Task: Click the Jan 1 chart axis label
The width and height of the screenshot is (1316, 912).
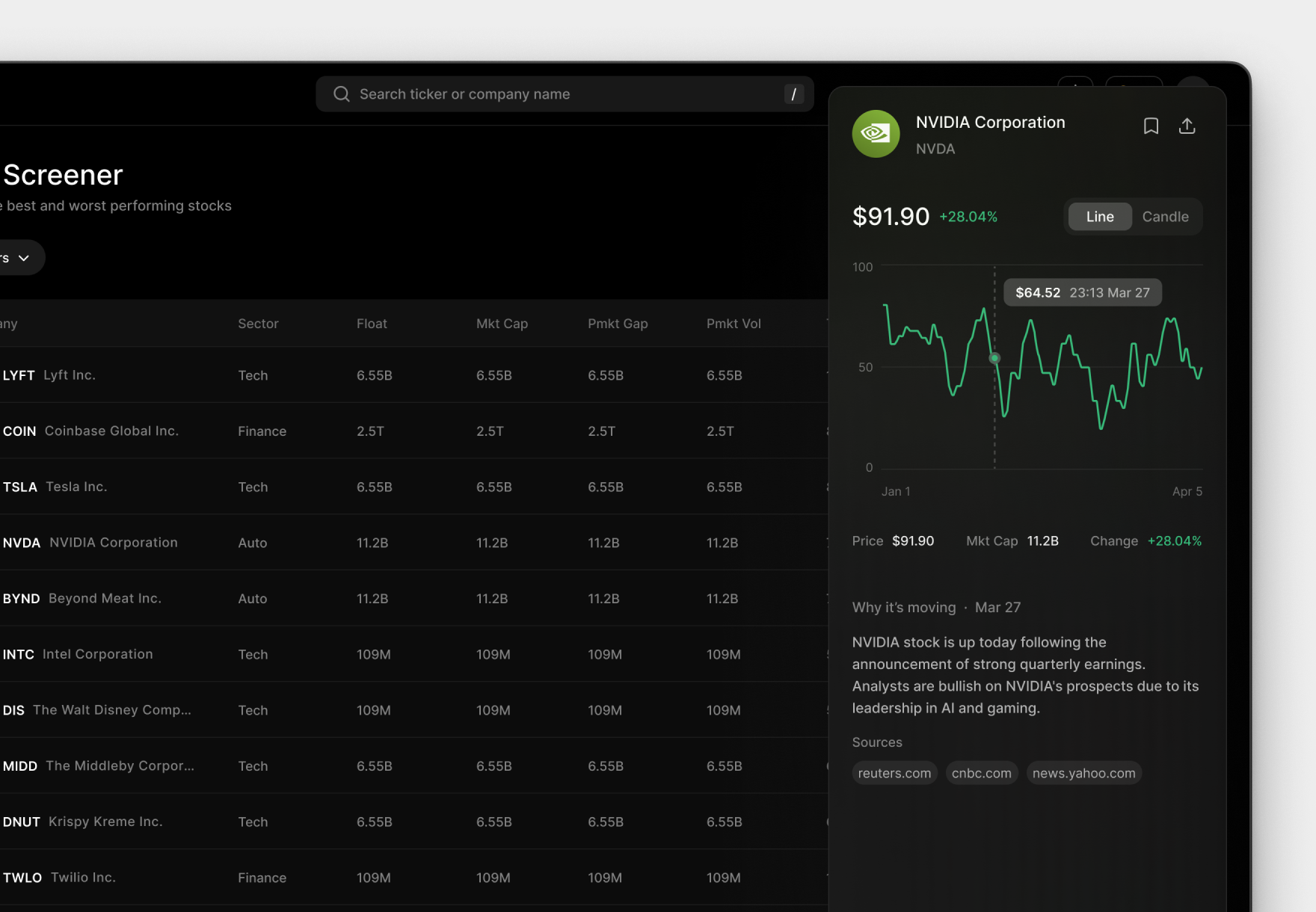Action: 895,491
